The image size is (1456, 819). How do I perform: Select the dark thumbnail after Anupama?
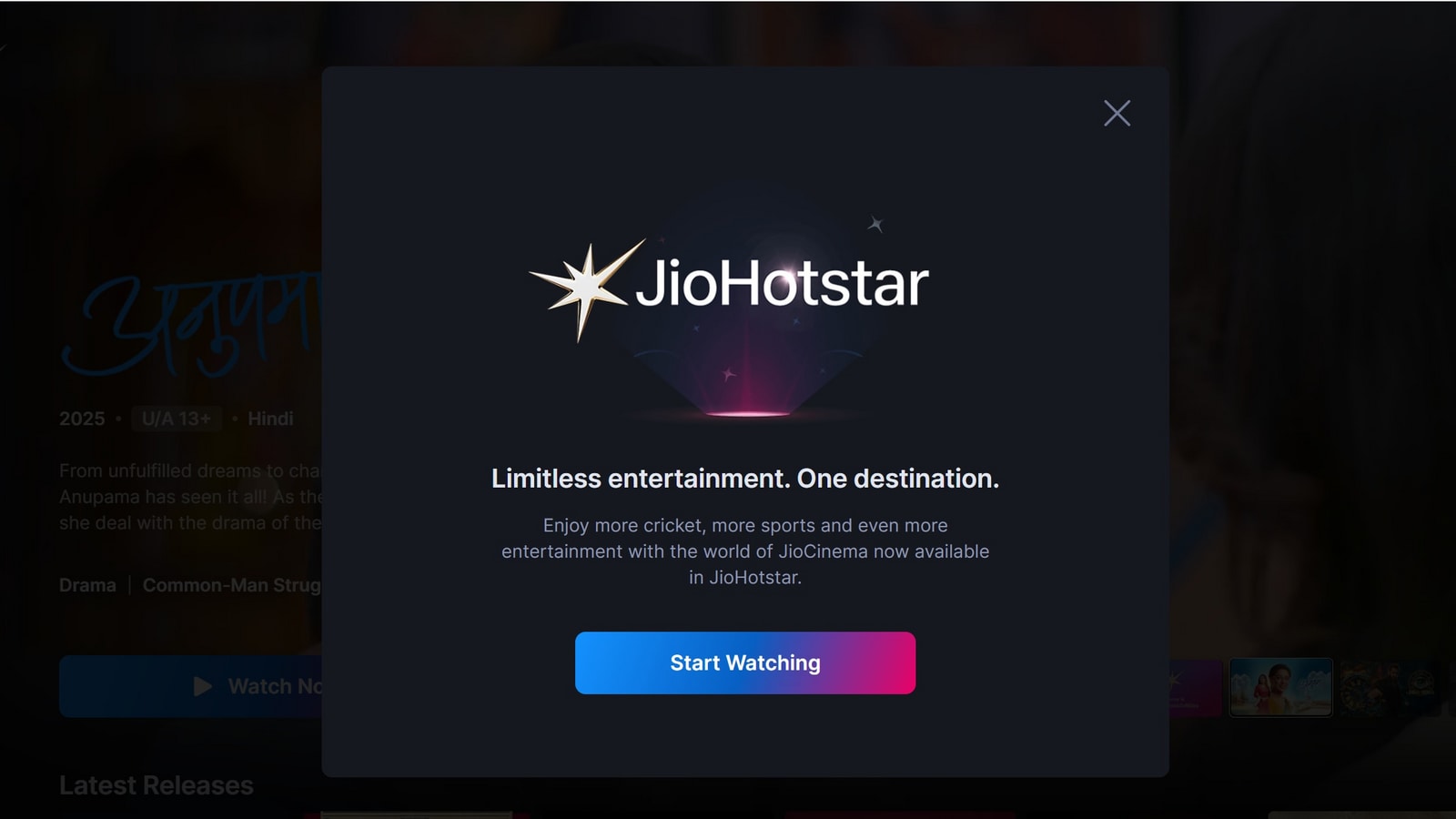(1390, 687)
